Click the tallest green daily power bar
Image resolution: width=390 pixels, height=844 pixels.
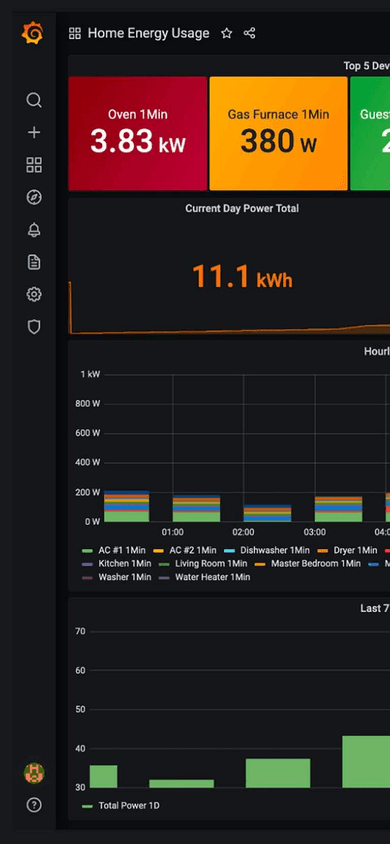[366, 762]
